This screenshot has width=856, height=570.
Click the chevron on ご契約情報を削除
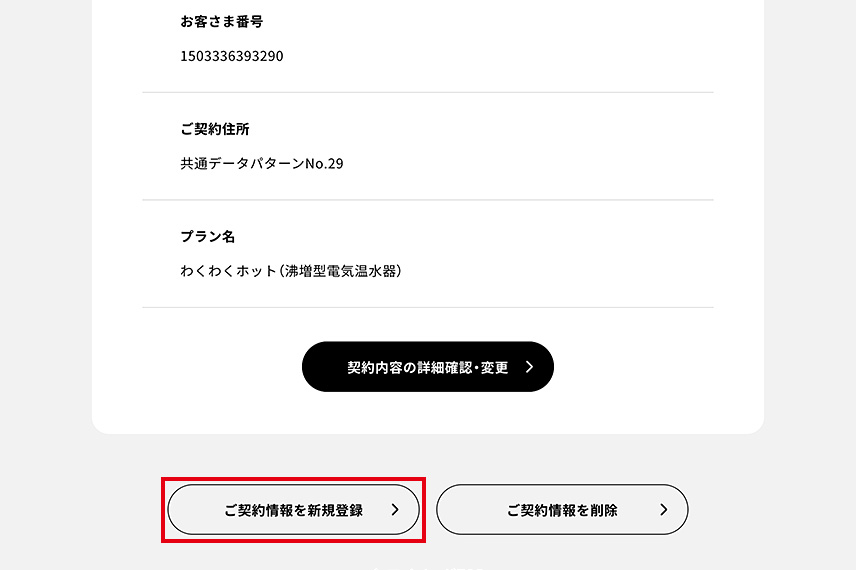click(663, 510)
